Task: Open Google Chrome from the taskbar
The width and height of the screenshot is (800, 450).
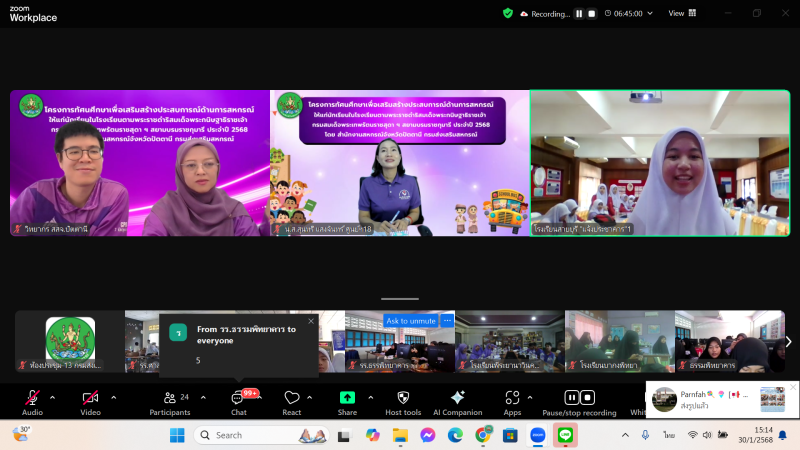Action: tap(483, 435)
